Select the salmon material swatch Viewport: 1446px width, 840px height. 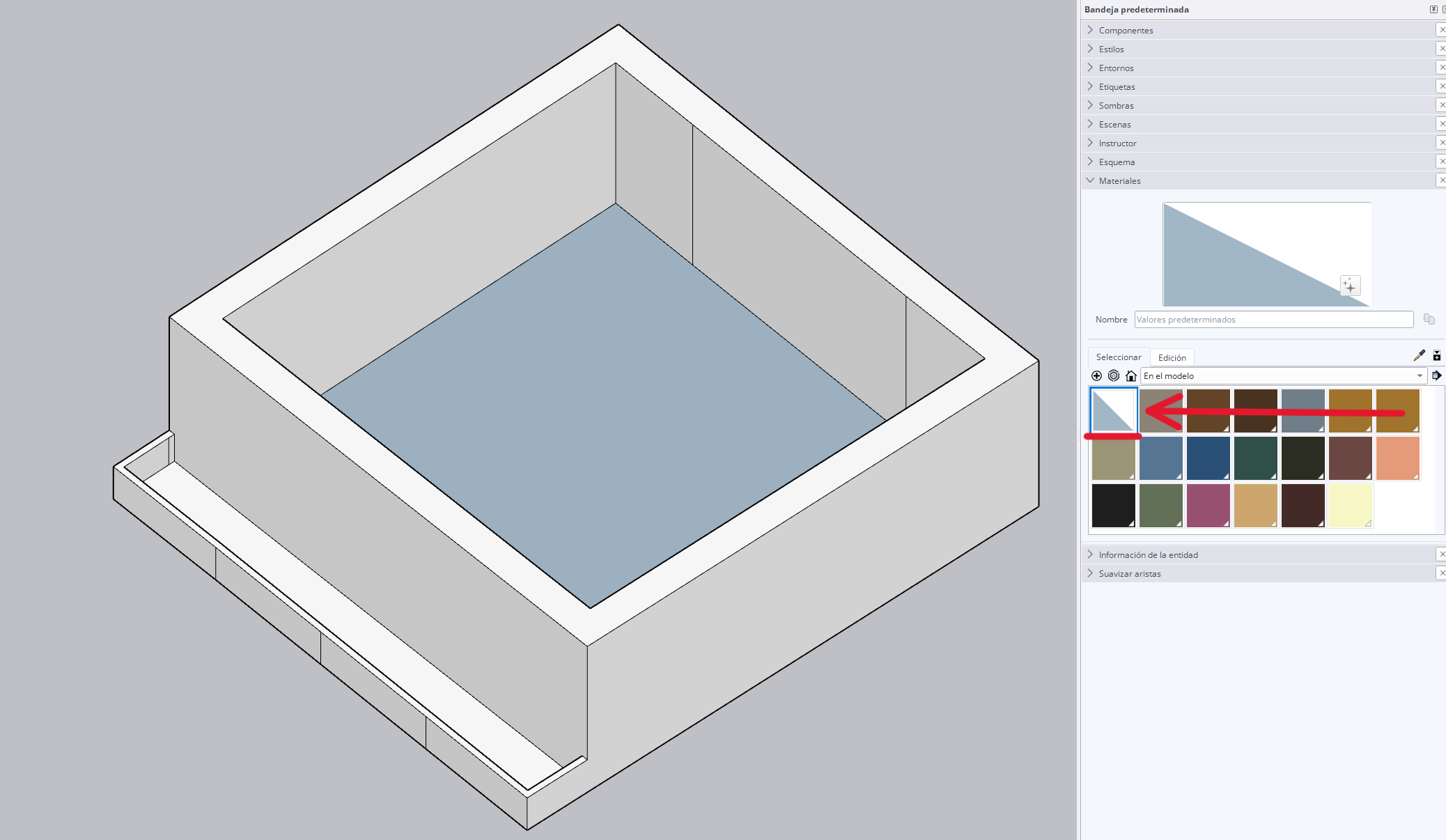tap(1397, 458)
